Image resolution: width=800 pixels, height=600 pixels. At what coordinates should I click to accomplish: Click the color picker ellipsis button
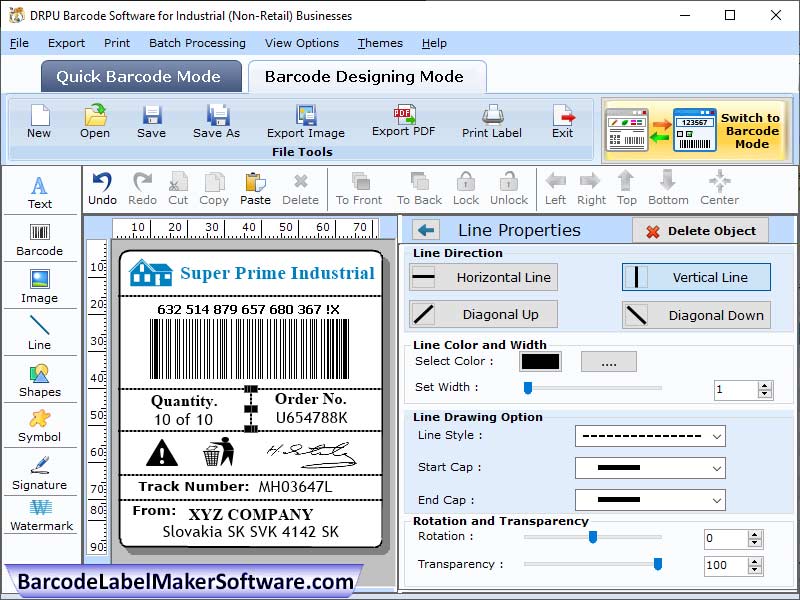point(609,362)
